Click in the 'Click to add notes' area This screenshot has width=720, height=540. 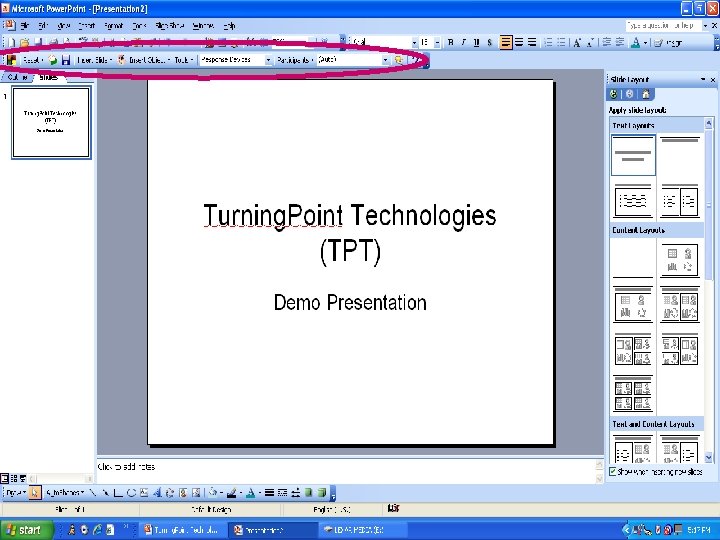345,470
